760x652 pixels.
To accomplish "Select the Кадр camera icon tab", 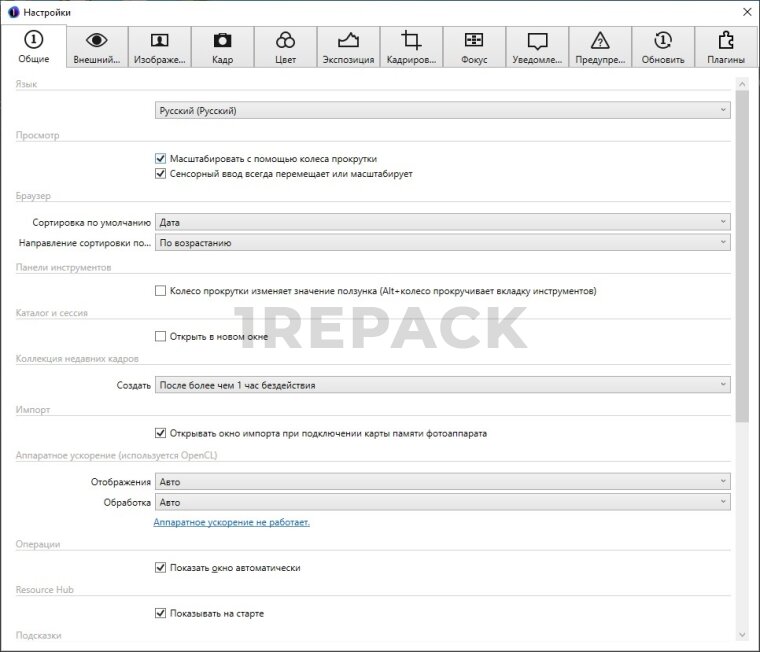I will [x=222, y=47].
